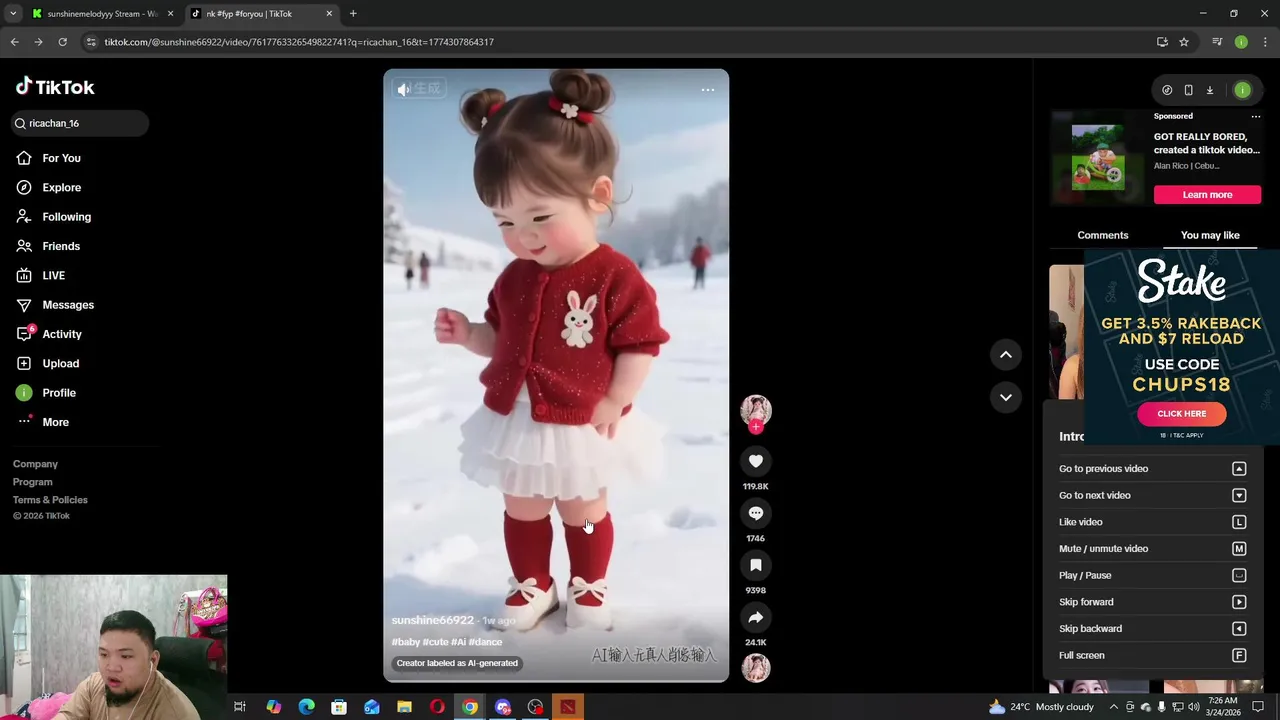Screen dimensions: 1280x720
Task: Go to next video with down arrow
Action: 1006,397
